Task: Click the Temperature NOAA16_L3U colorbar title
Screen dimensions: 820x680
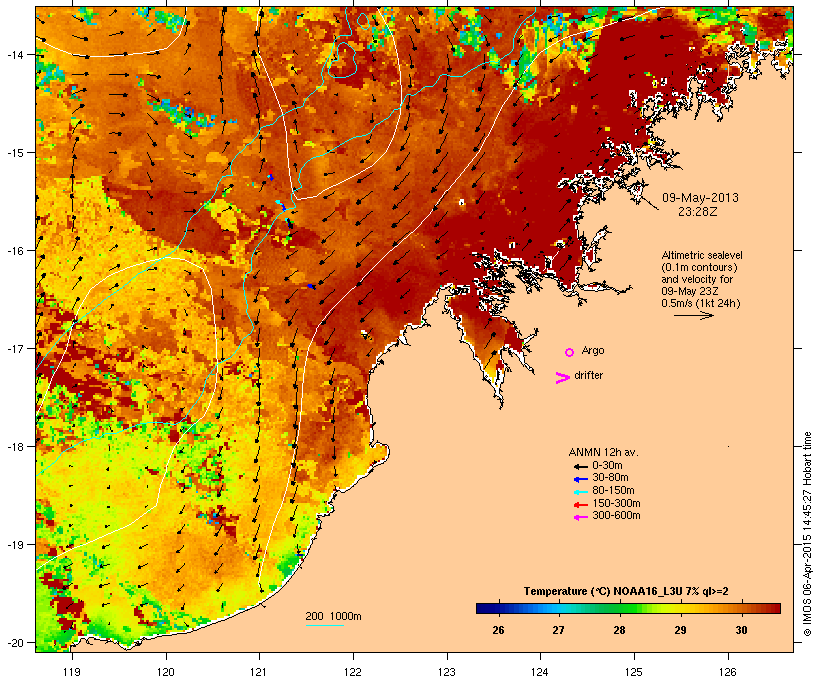Action: click(x=626, y=591)
